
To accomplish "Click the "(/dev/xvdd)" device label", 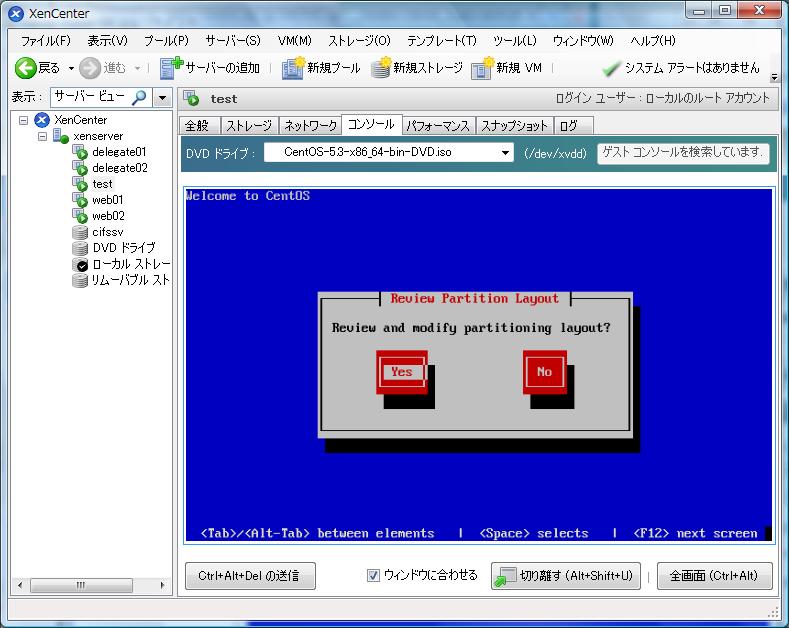I will tap(556, 153).
